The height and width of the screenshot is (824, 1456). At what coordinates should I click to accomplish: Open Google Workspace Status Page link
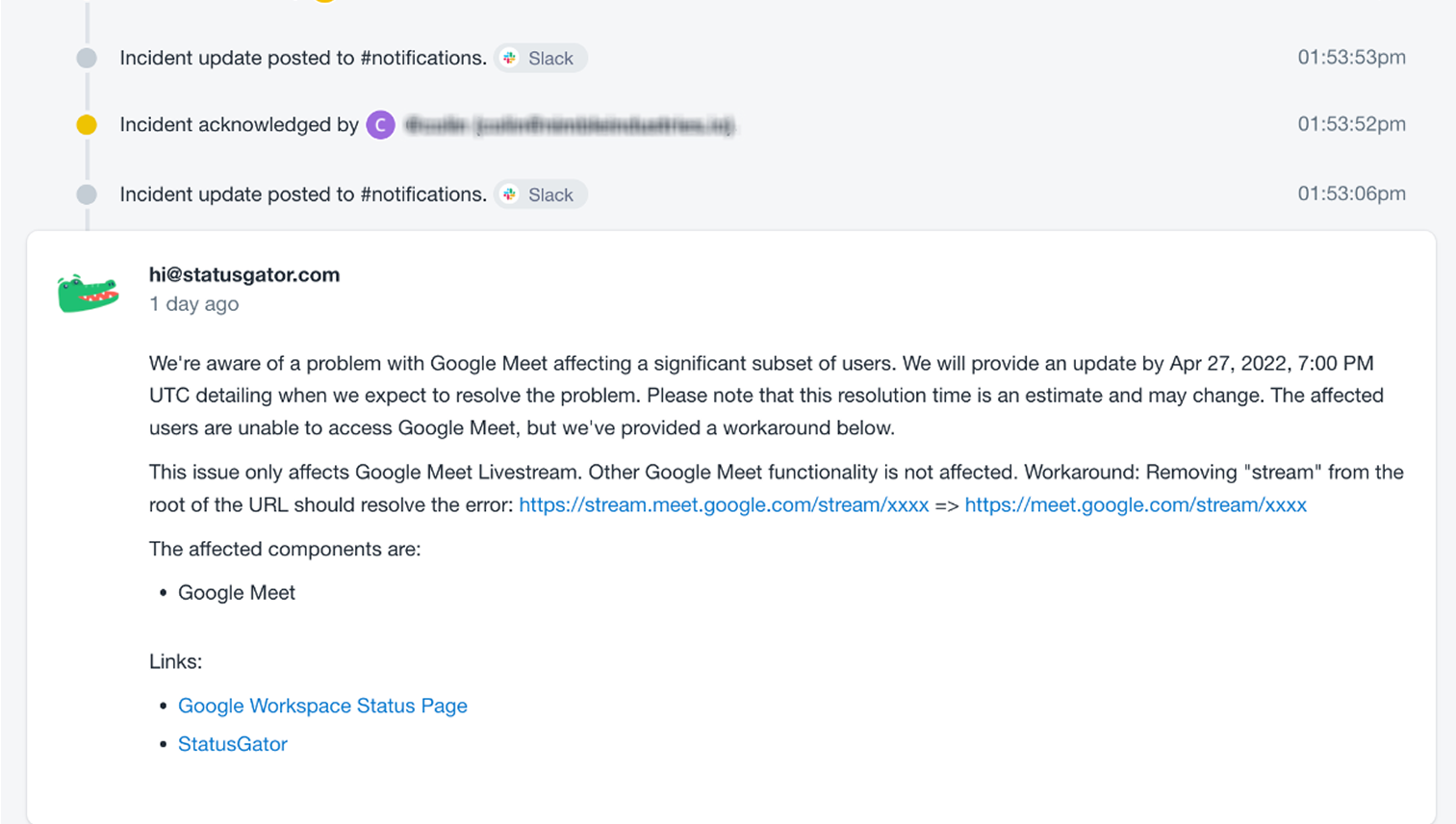(322, 706)
